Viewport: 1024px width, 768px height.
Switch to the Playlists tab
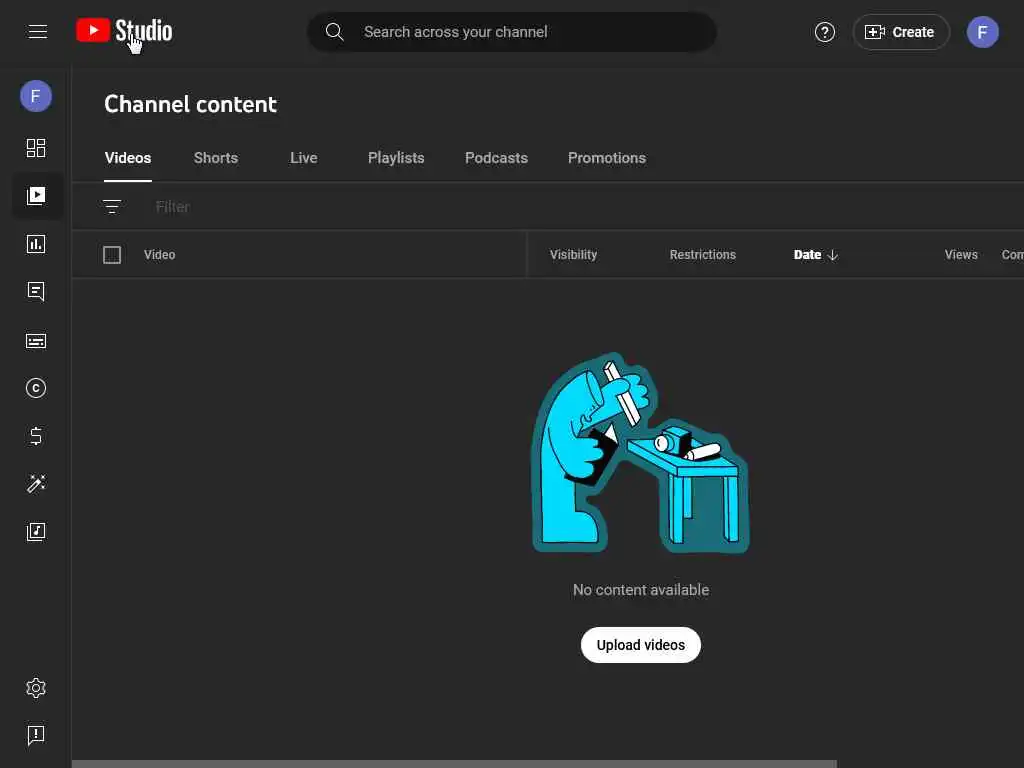396,158
